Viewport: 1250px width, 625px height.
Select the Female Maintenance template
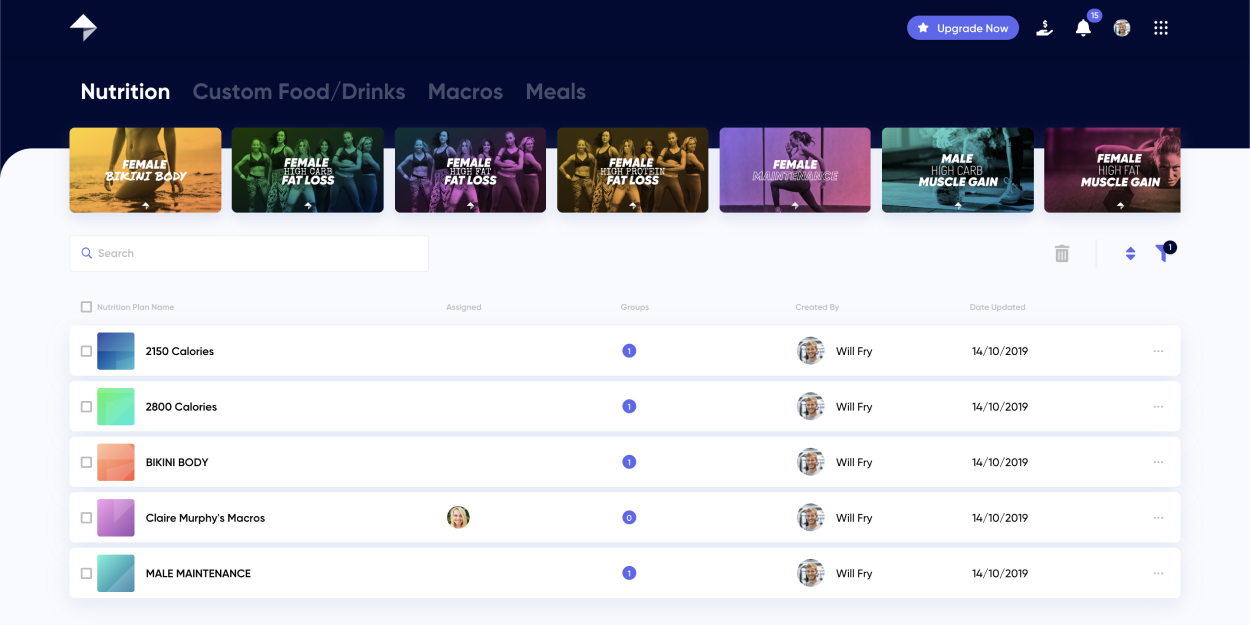pos(795,170)
